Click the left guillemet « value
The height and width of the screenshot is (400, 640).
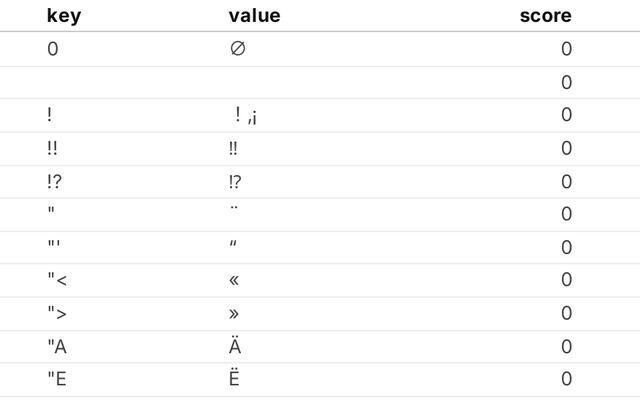(x=234, y=280)
